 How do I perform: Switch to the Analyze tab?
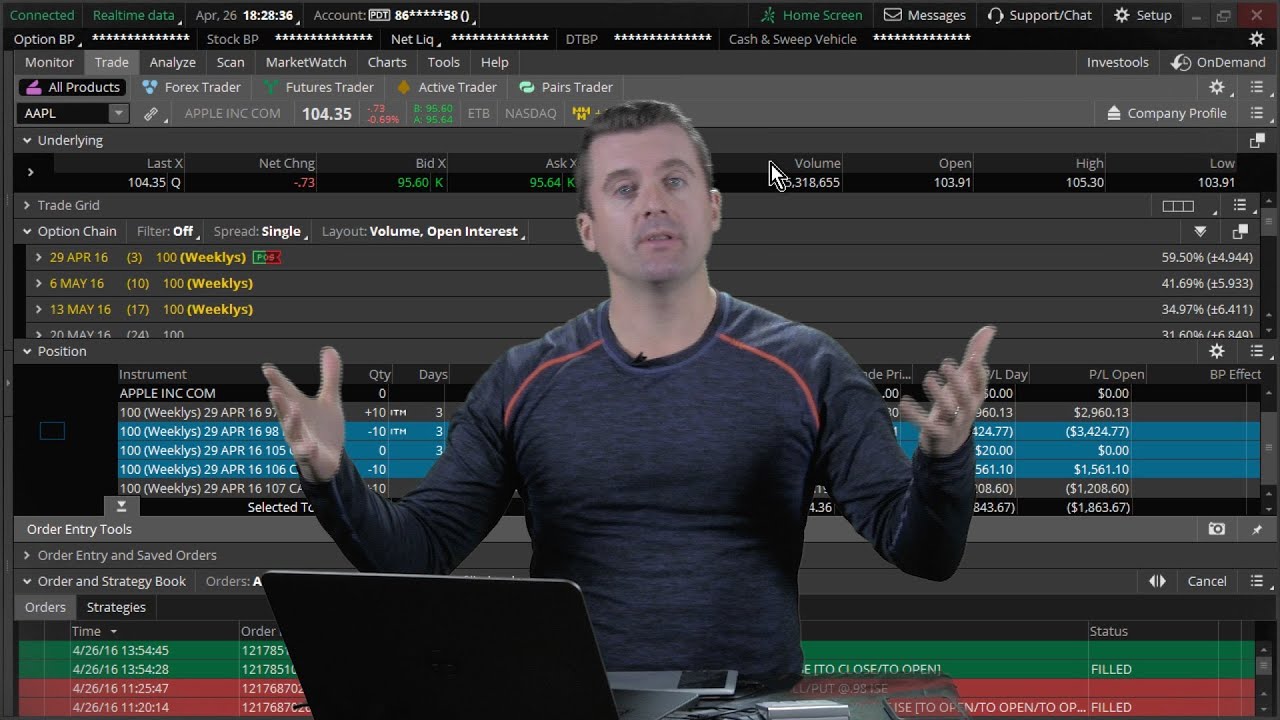[x=173, y=62]
